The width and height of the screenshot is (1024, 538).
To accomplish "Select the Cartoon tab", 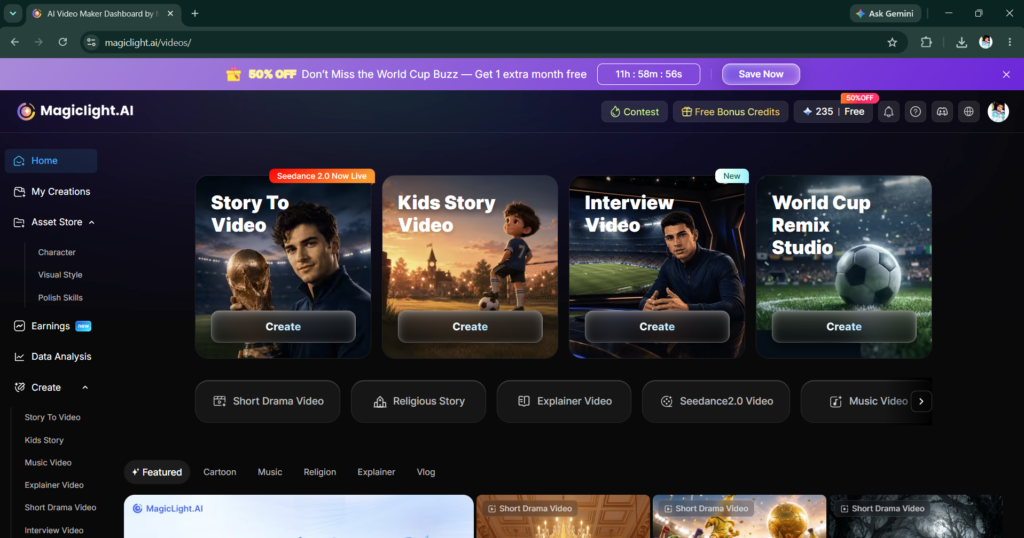I will (219, 472).
